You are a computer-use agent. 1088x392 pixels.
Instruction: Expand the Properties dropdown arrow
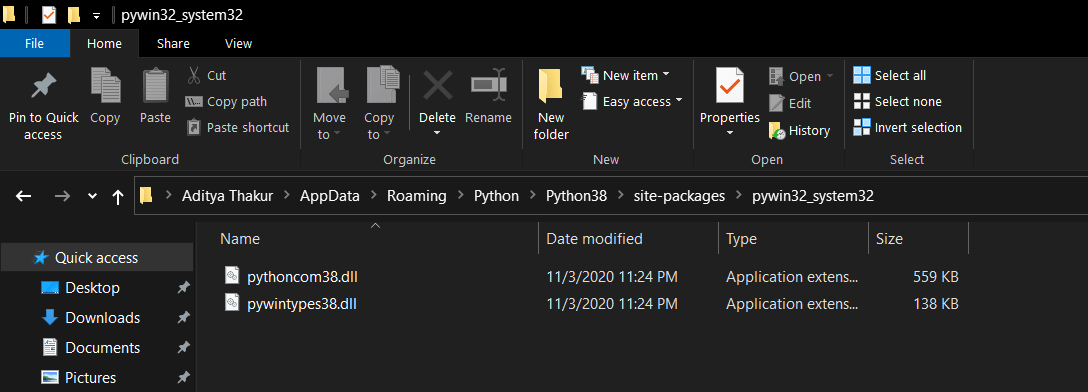[730, 133]
